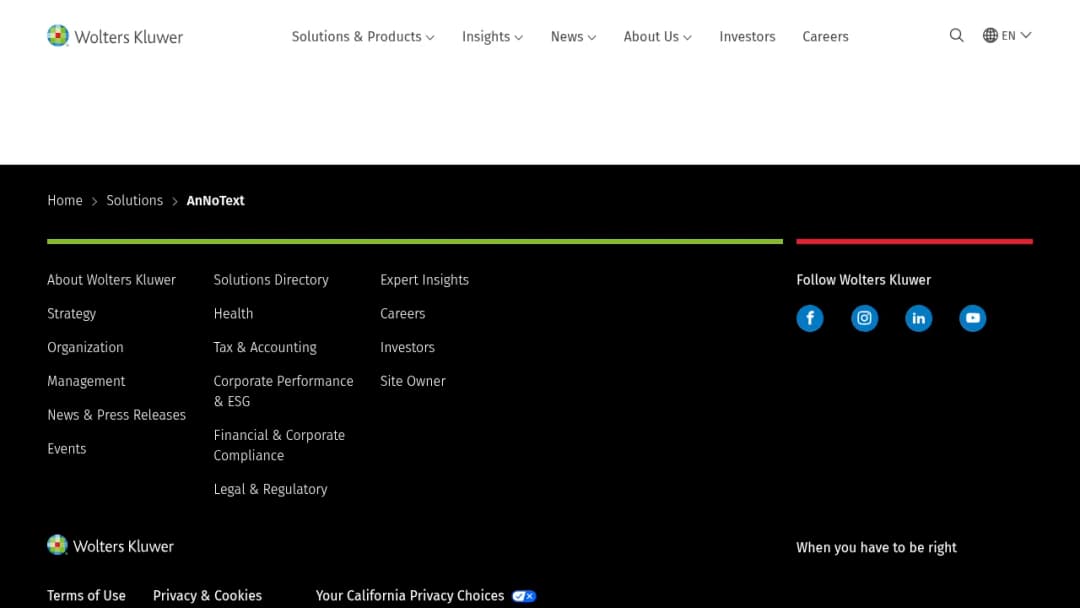Open Wolters Kluwer YouTube icon
The width and height of the screenshot is (1080, 608).
973,318
